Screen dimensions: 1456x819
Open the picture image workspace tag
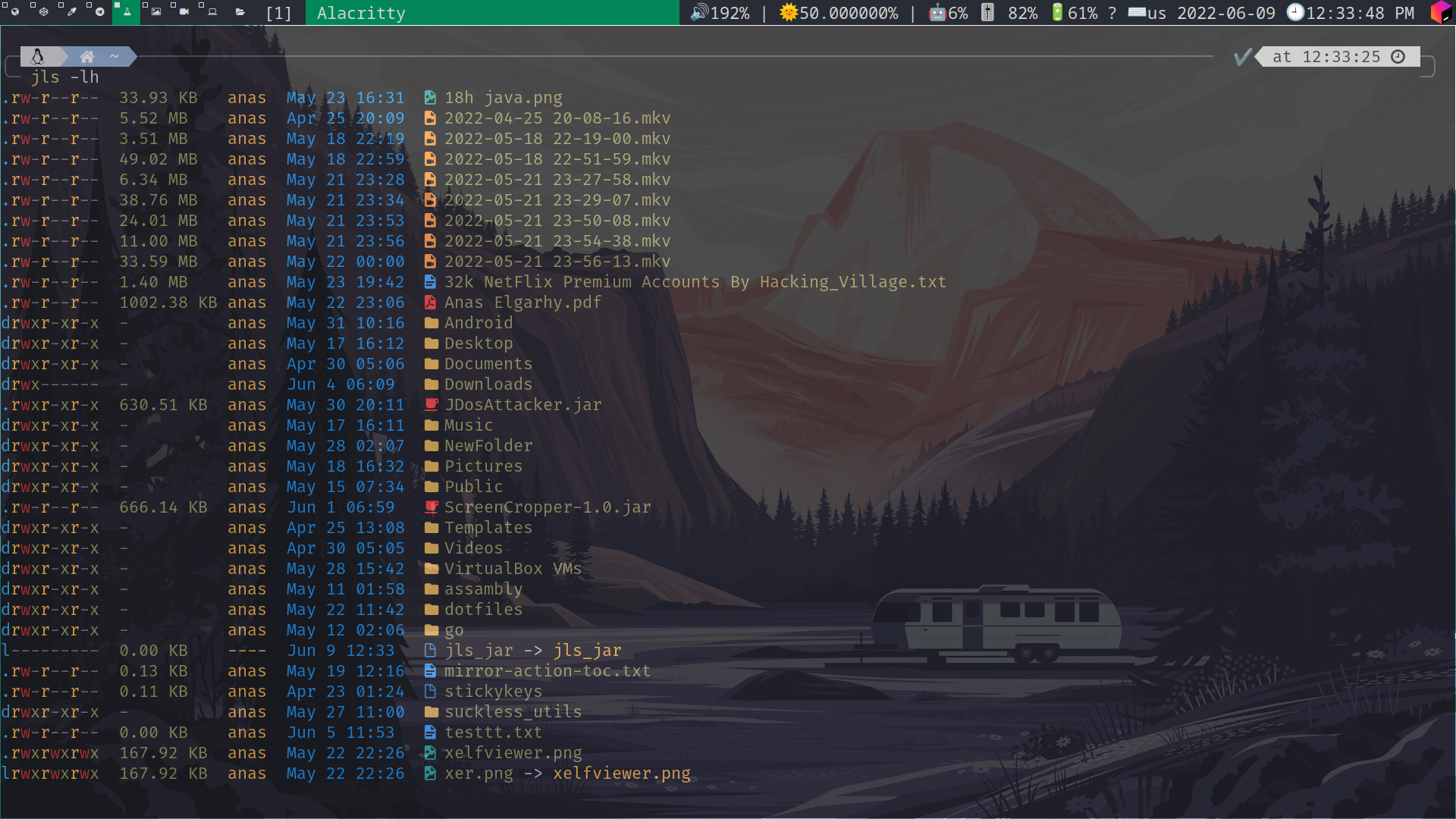tap(155, 12)
